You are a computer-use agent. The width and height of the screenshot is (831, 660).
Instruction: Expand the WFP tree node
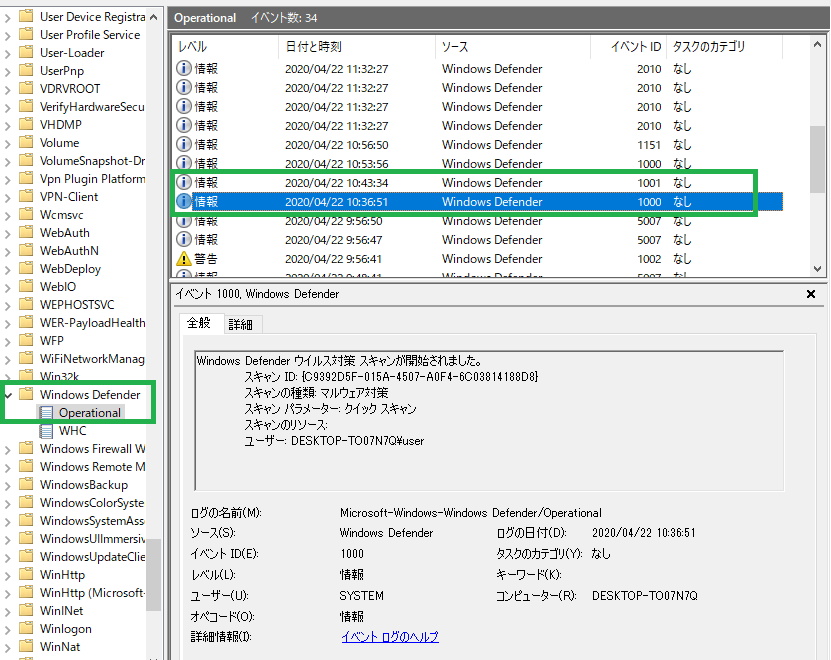coord(7,341)
